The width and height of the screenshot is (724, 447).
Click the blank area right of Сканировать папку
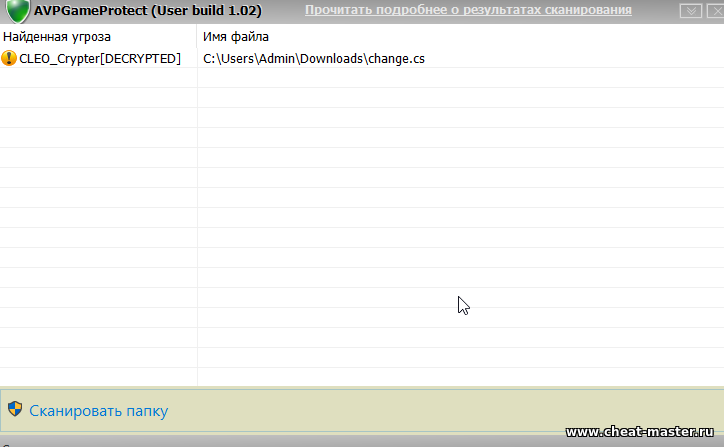coord(400,410)
